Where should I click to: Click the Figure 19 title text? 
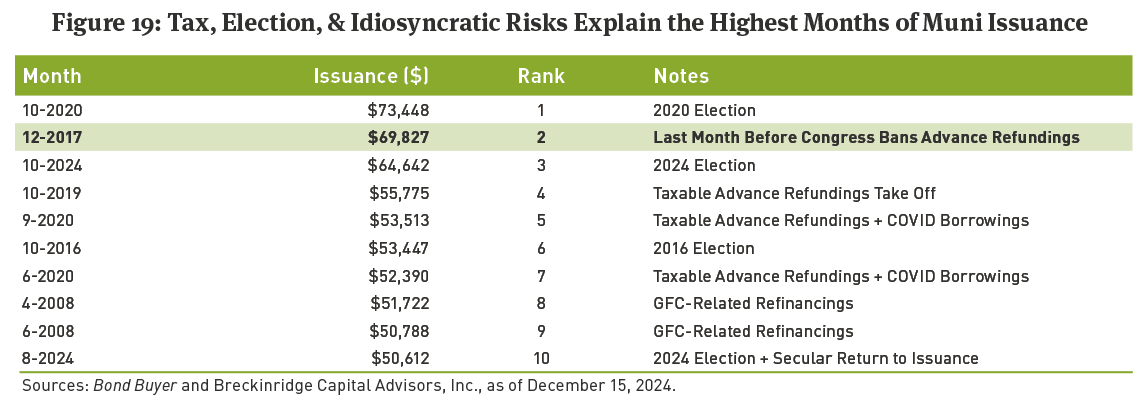tap(569, 24)
